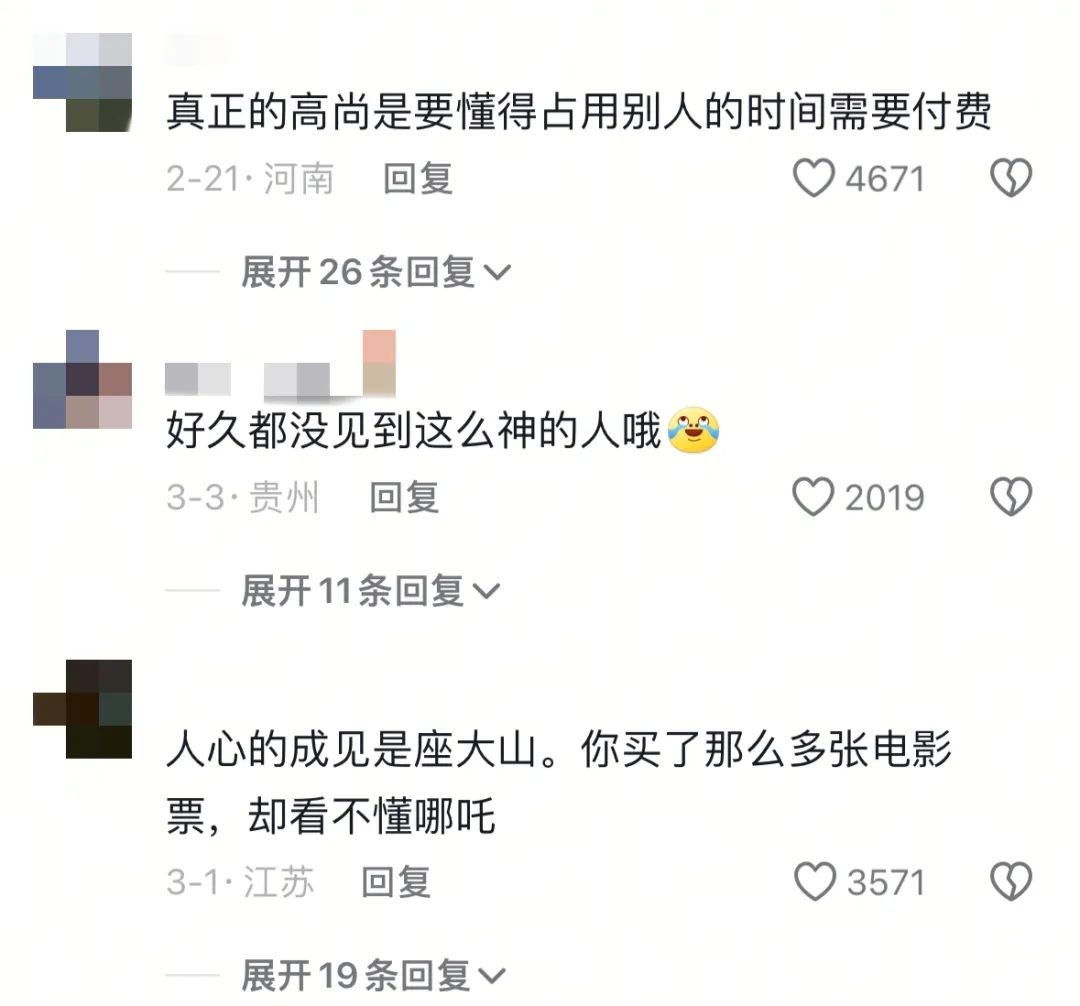Select comment text 真正的高尚是要懂得占用别人的时间需要付费
The image size is (1080, 1006).
tap(579, 112)
